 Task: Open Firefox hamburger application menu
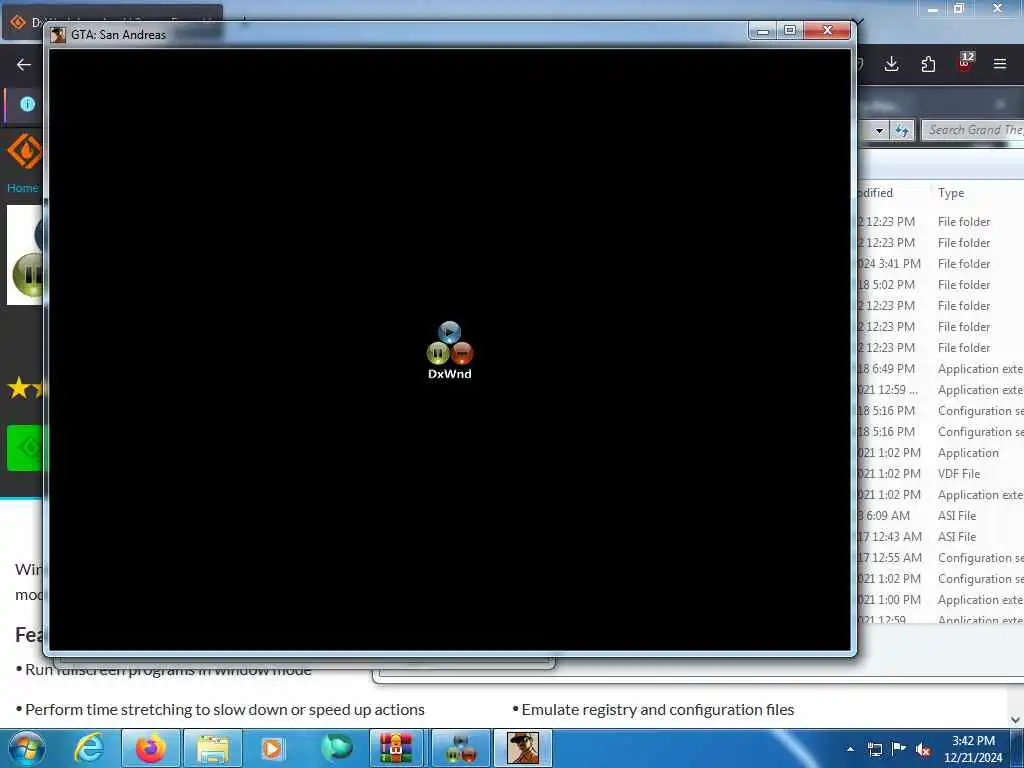pos(1000,64)
